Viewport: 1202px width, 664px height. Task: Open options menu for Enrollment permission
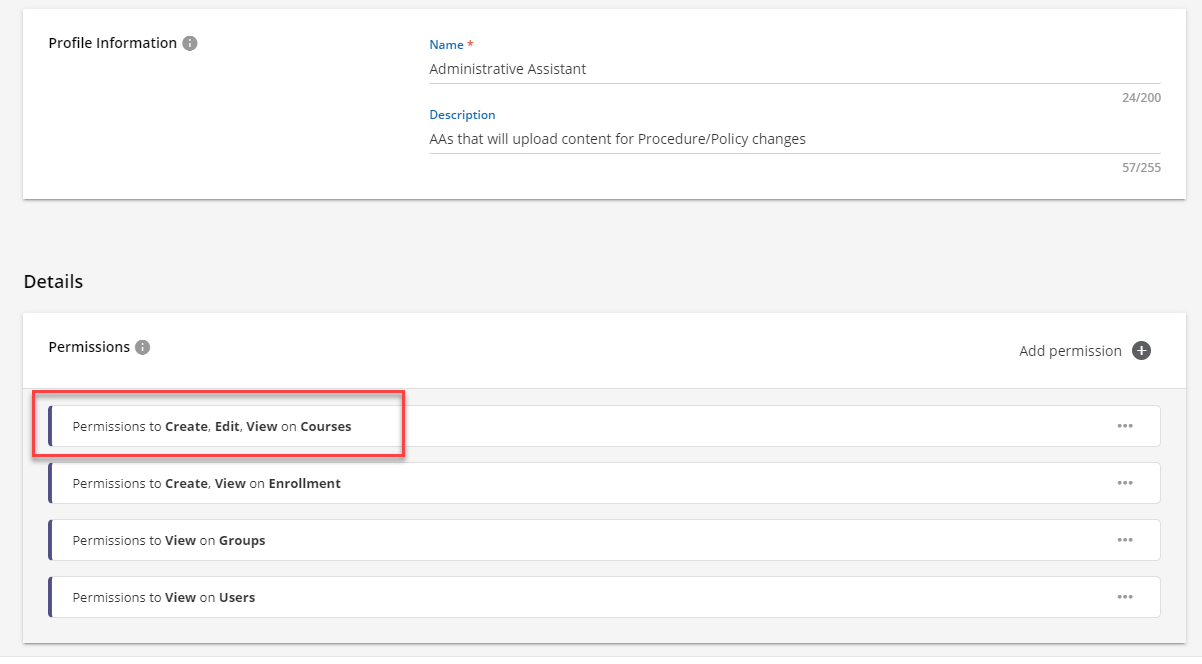click(1125, 483)
